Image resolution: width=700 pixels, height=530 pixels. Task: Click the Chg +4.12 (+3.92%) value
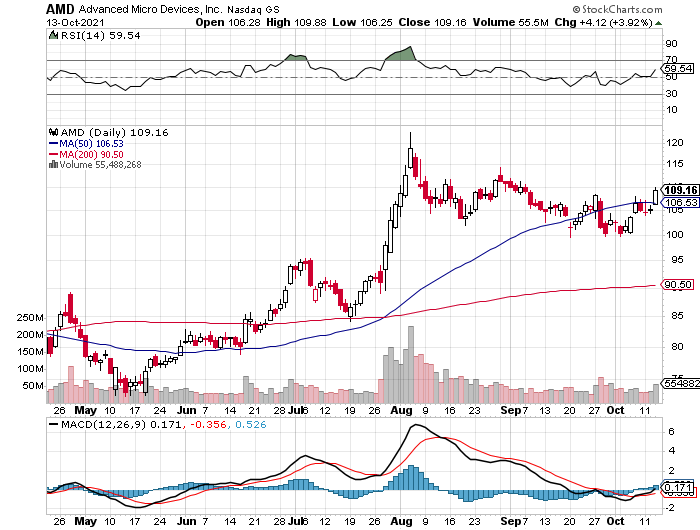pyautogui.click(x=604, y=22)
